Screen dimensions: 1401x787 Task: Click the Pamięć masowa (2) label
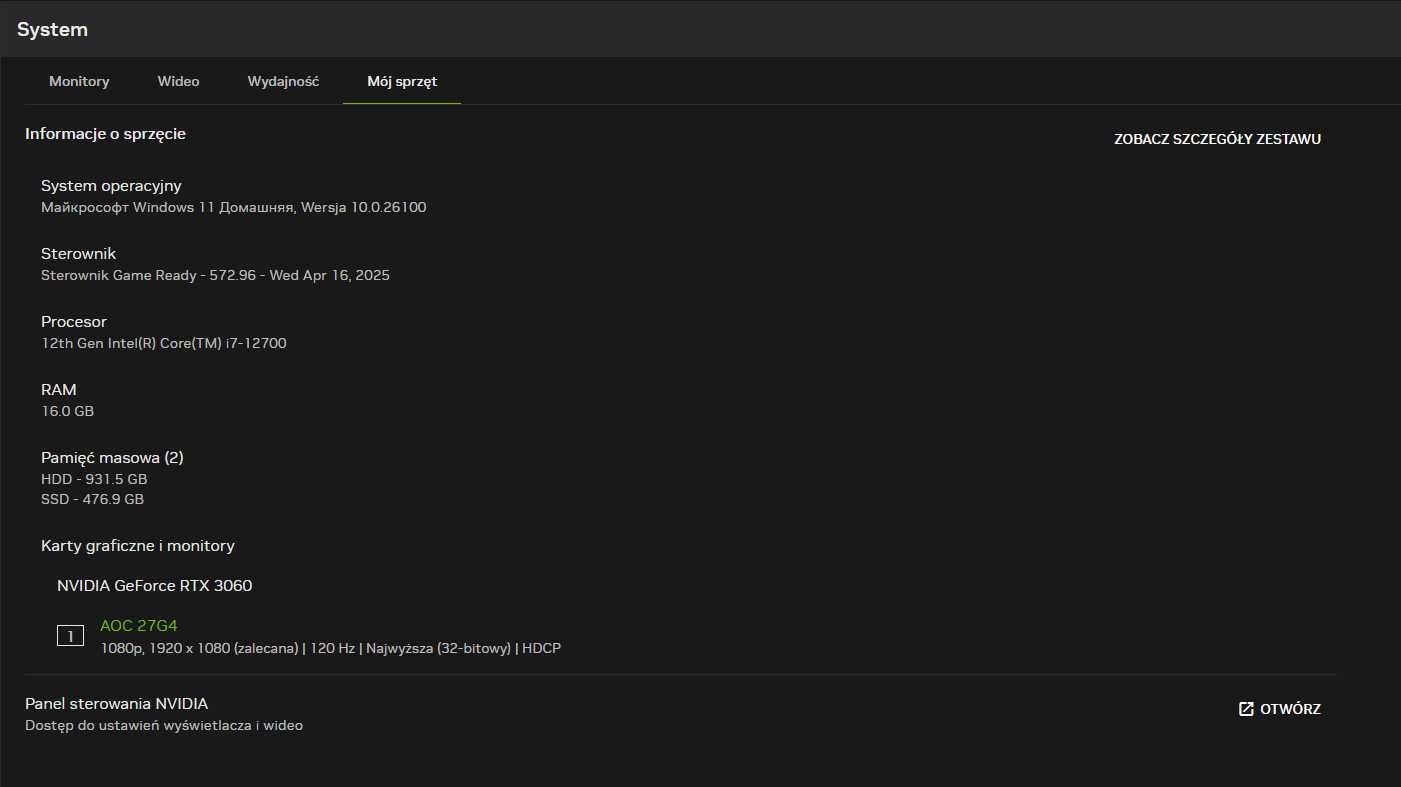(112, 458)
